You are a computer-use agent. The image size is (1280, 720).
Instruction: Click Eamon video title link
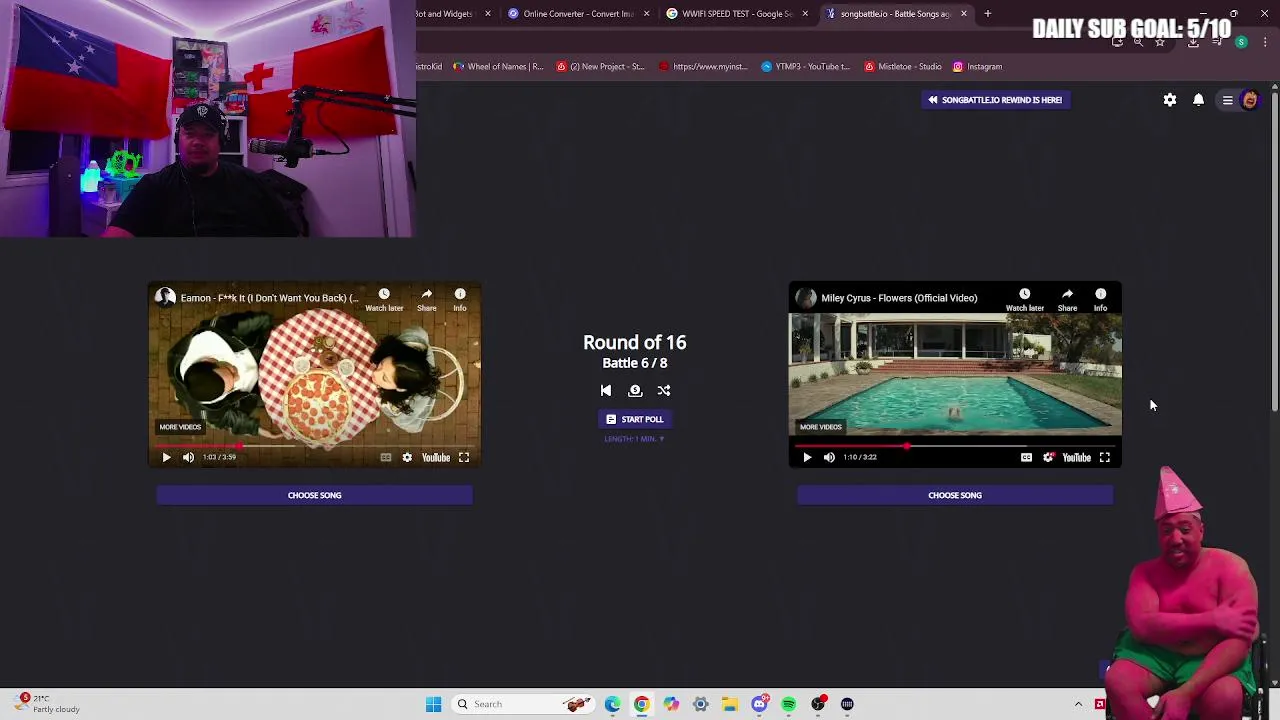269,298
